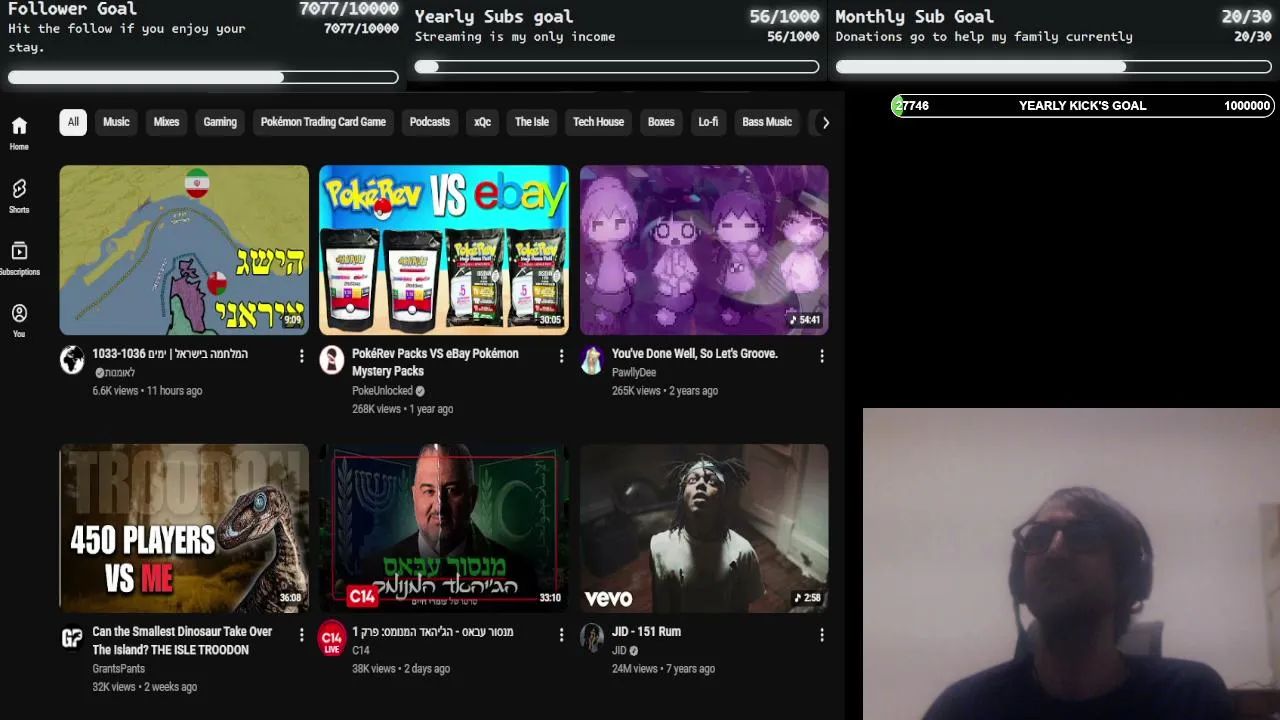The image size is (1280, 720).
Task: Open Shorts from the sidebar
Action: [19, 195]
